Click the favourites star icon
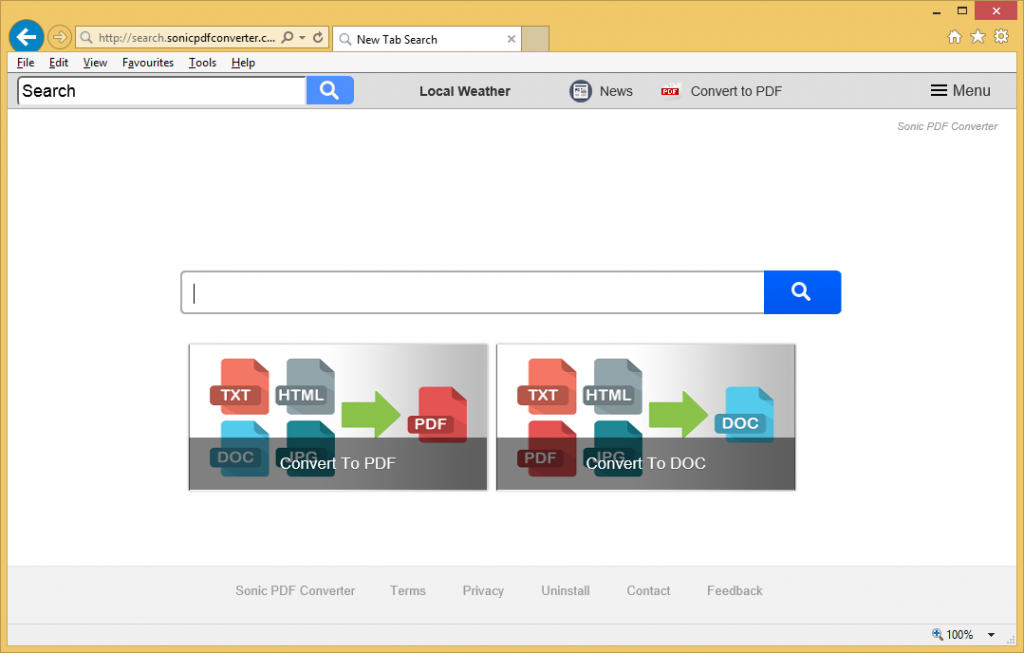1024x653 pixels. pyautogui.click(x=977, y=37)
